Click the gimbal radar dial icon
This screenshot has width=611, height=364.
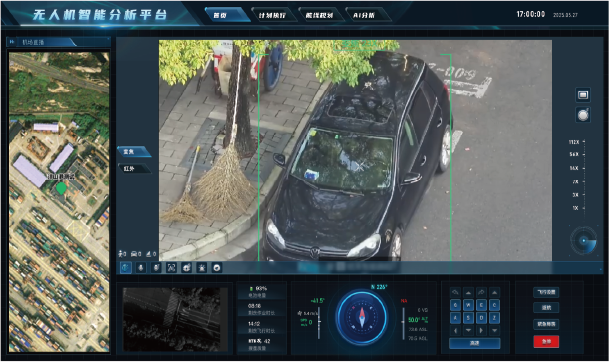tap(583, 241)
